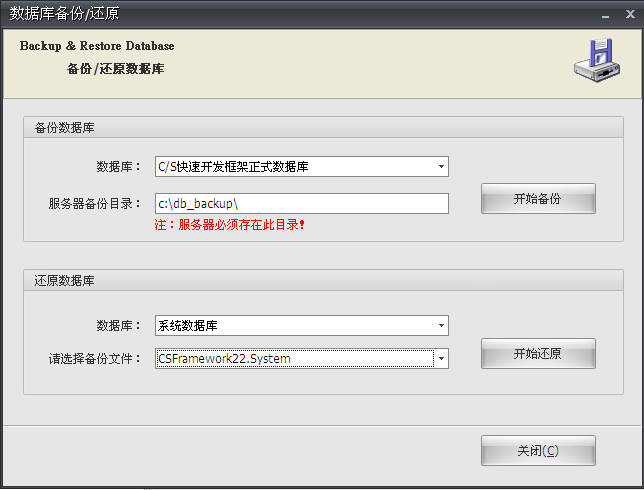Minimize the 数据库备份/还原 window
Image resolution: width=644 pixels, height=490 pixels.
coord(605,14)
